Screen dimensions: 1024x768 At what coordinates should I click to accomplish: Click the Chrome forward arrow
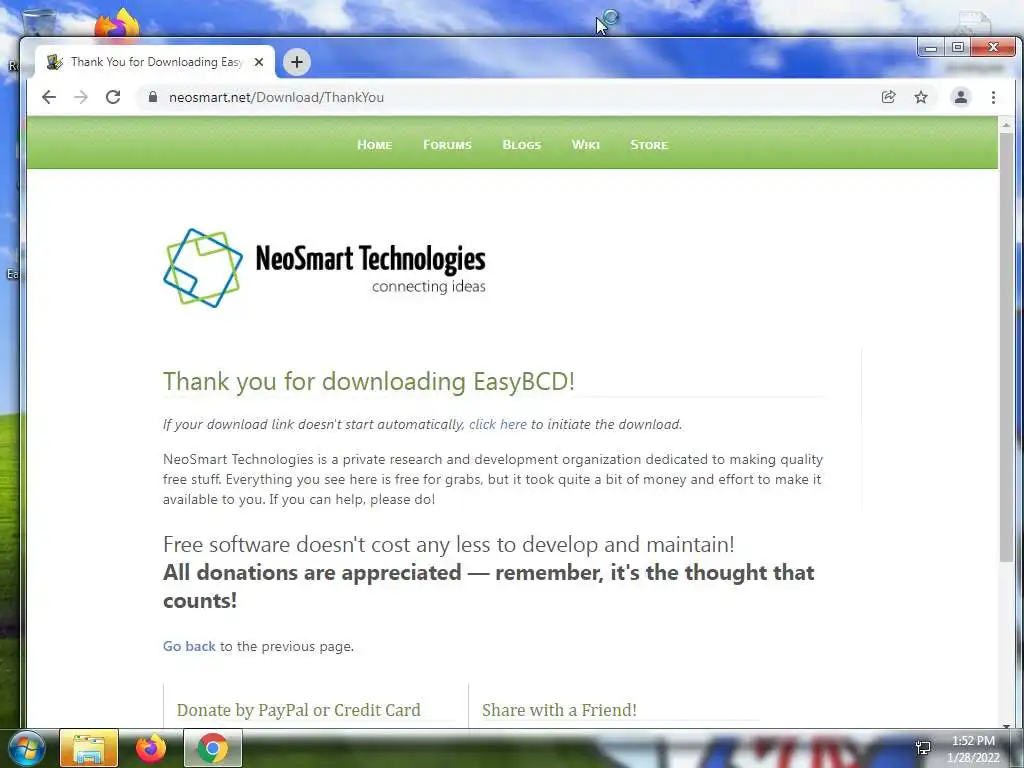(81, 97)
